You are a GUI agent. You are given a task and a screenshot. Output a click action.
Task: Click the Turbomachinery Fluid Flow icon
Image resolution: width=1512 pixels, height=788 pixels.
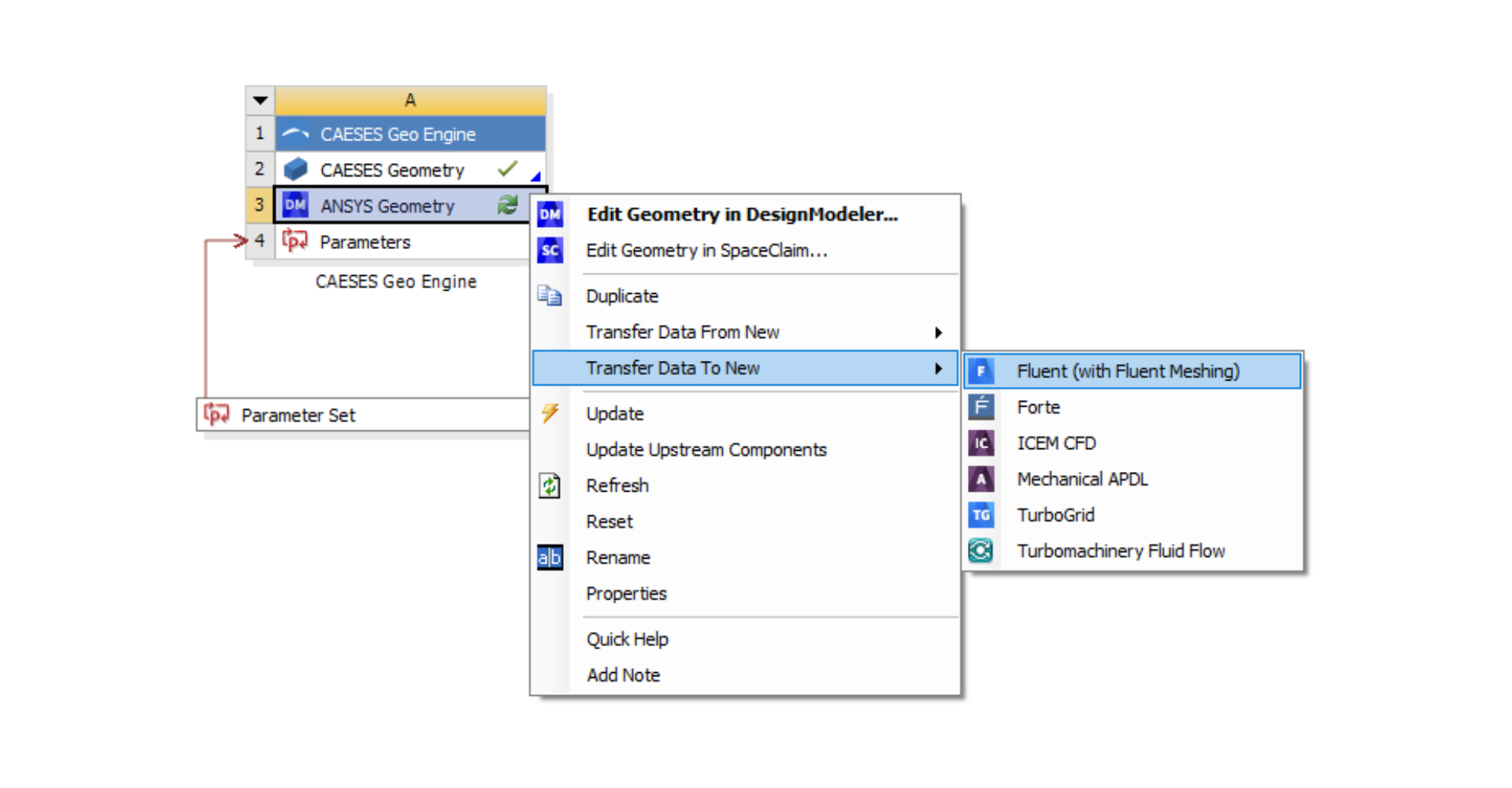981,551
